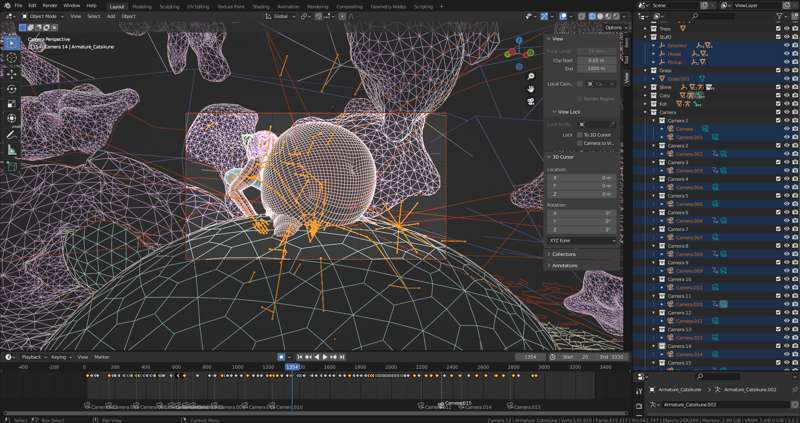Viewport: 800px width, 423px height.
Task: Open the Object Mode dropdown
Action: click(43, 16)
